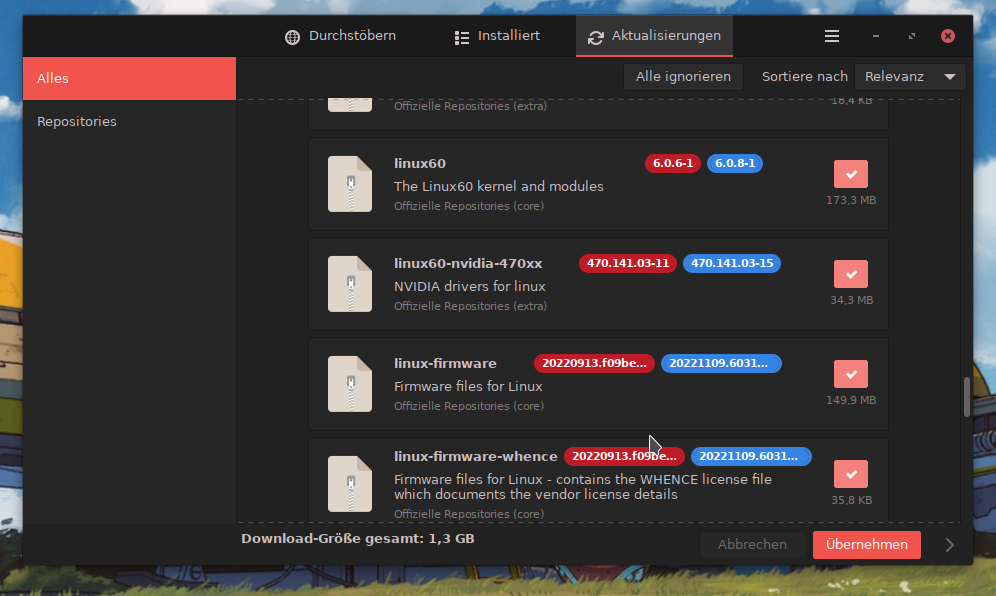Click the linux60 package name

(x=420, y=163)
